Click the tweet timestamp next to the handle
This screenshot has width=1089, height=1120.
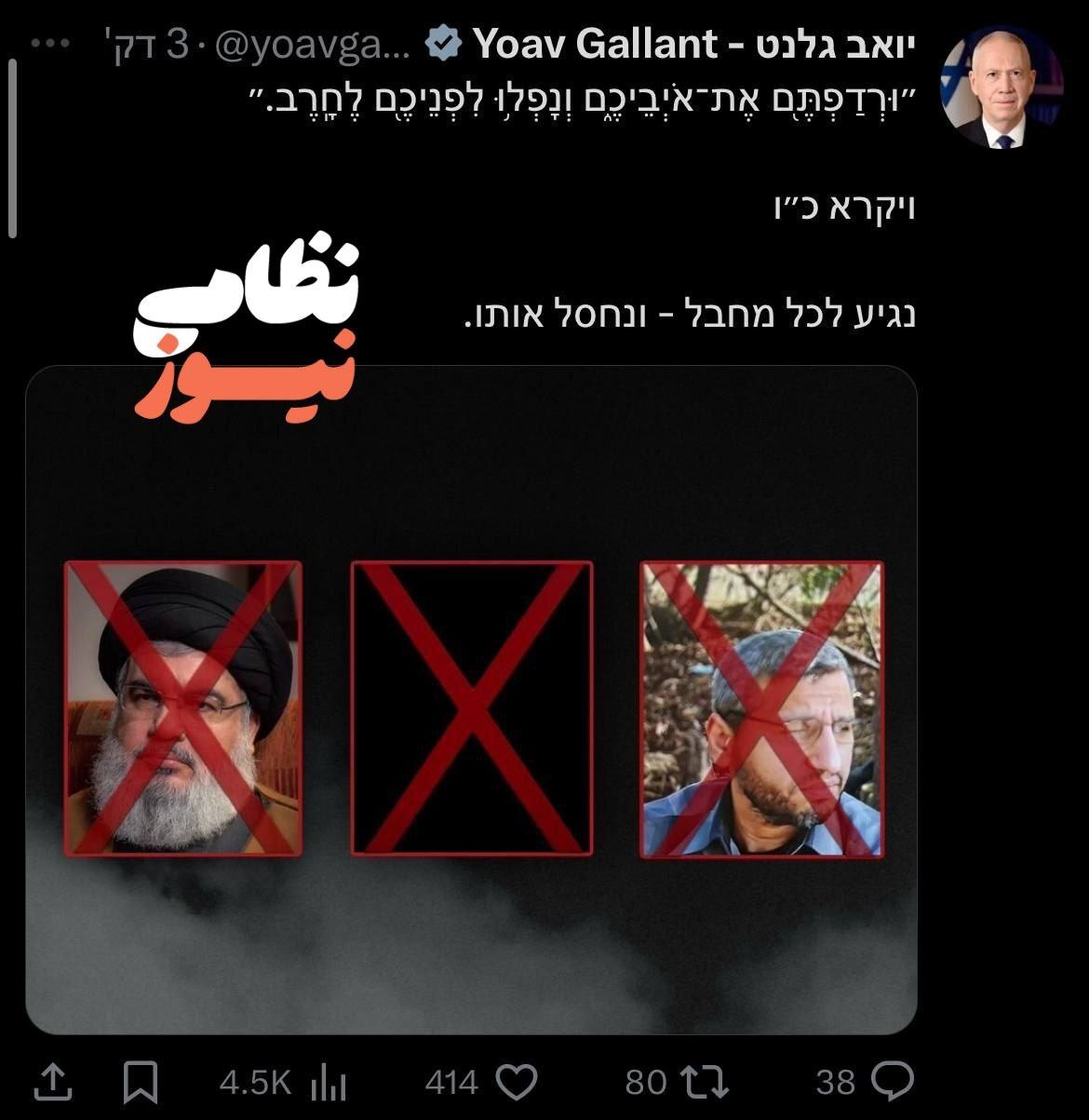coord(136,45)
